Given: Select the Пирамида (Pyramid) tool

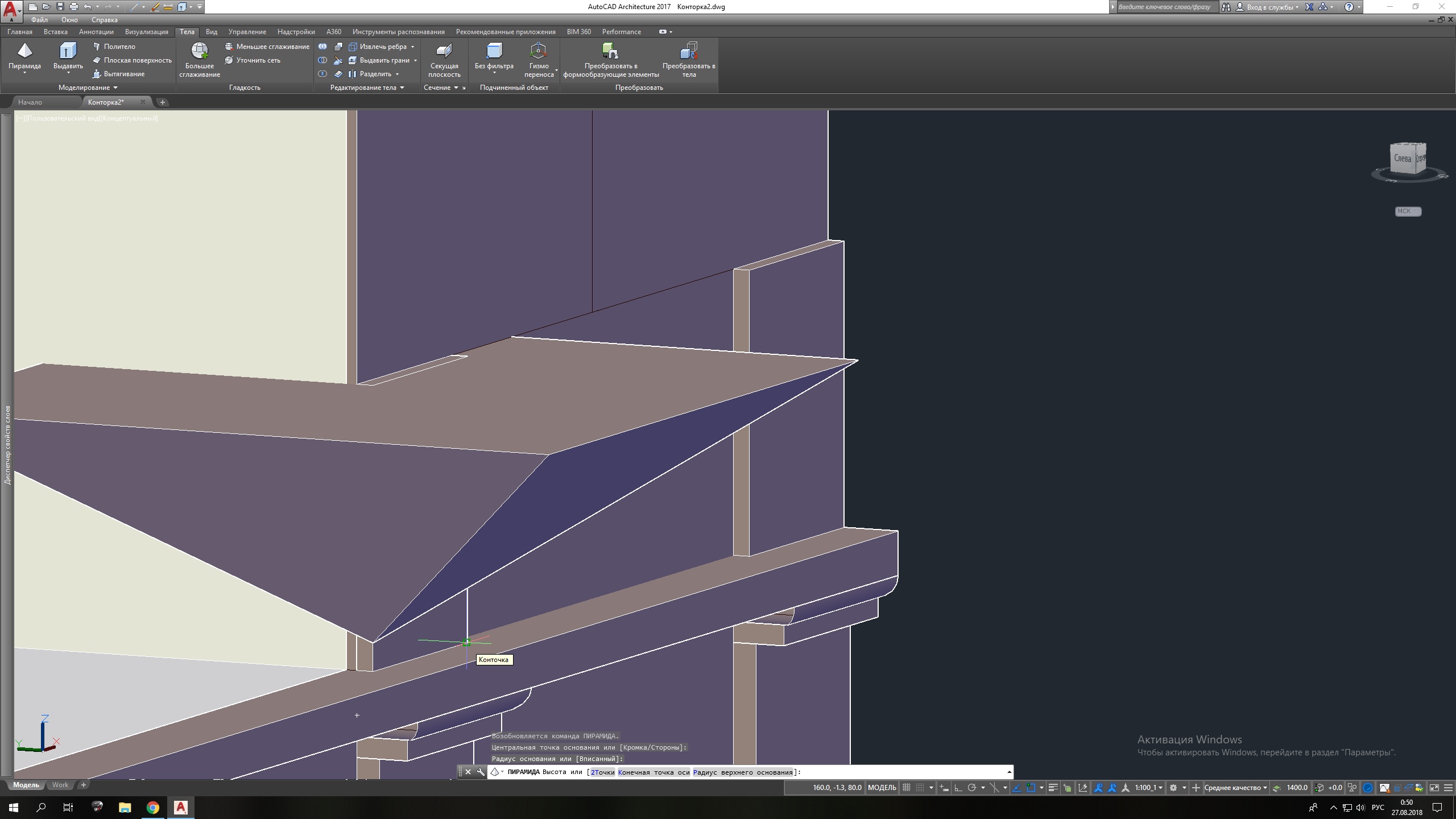Looking at the screenshot, I should pyautogui.click(x=24, y=51).
